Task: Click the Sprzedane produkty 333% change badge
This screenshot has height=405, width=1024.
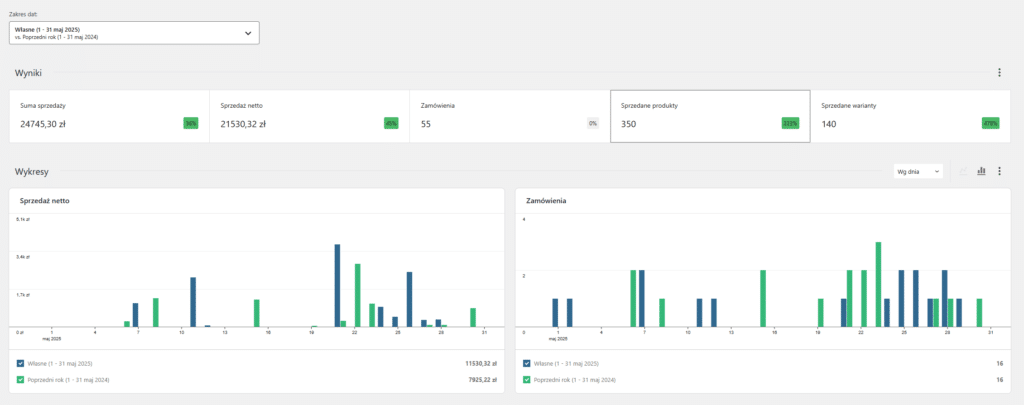Action: 790,124
